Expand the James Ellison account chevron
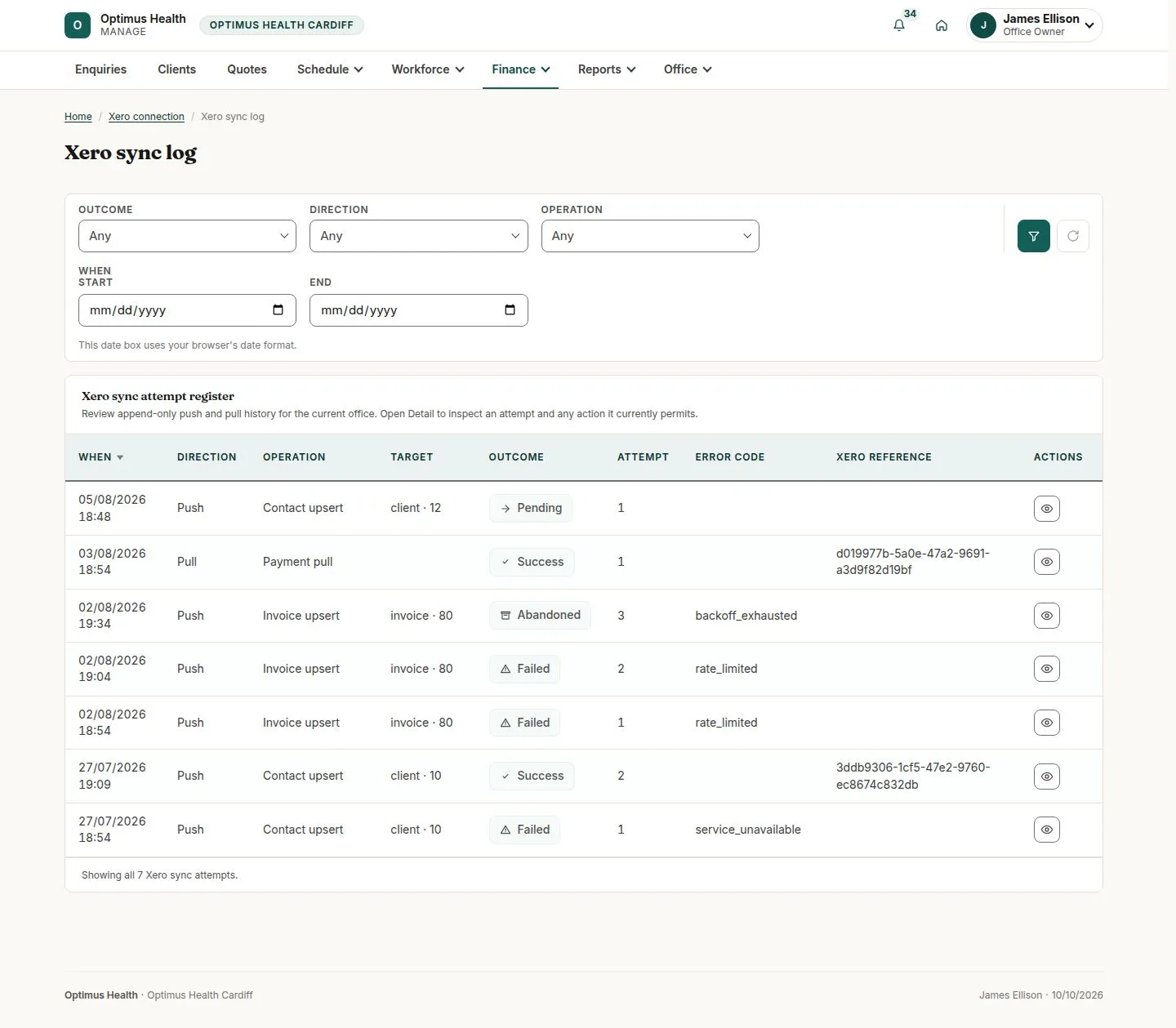Viewport: 1176px width, 1028px height. (1089, 25)
